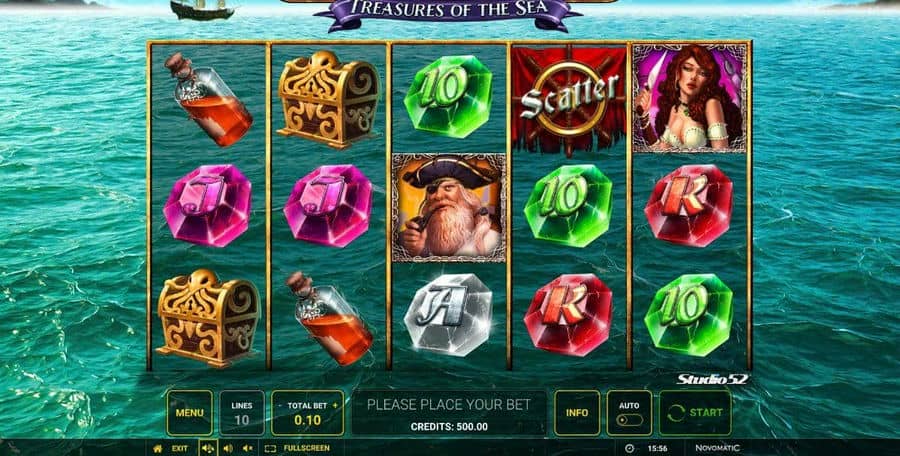This screenshot has width=900, height=456.
Task: Click the red-haired pirate woman symbol
Action: pyautogui.click(x=689, y=99)
